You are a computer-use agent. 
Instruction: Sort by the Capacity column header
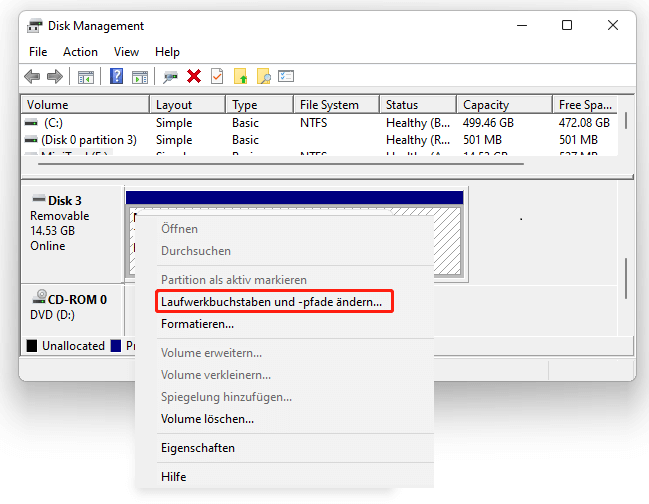tap(505, 105)
